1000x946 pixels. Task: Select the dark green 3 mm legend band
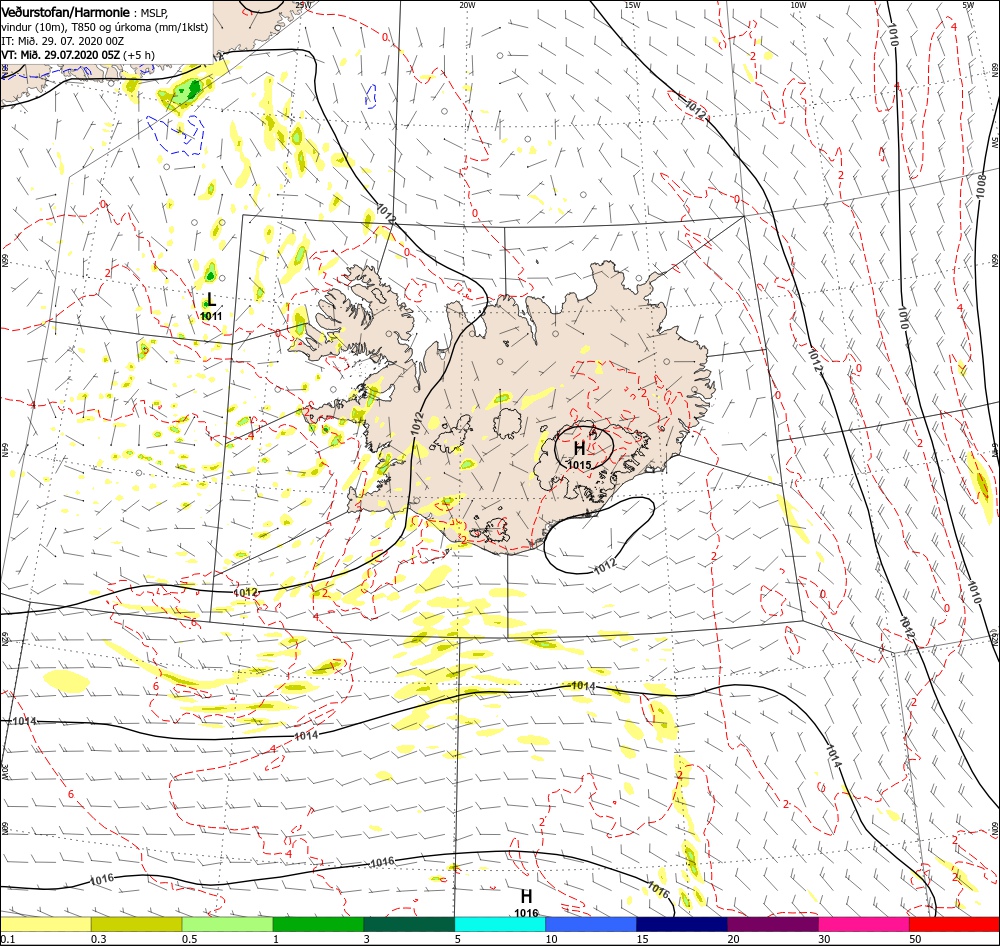click(x=409, y=924)
